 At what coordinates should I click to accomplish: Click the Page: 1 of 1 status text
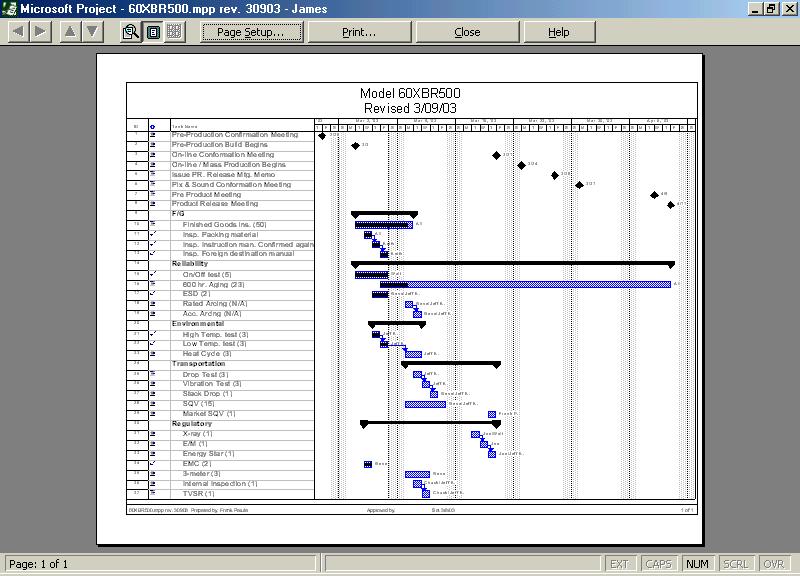(38, 564)
